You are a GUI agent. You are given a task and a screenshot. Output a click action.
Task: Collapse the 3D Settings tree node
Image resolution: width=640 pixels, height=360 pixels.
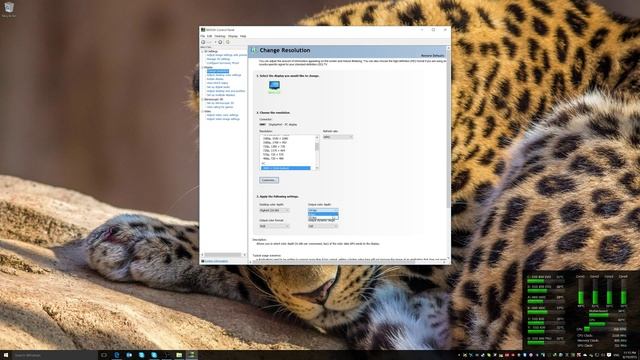click(x=202, y=51)
